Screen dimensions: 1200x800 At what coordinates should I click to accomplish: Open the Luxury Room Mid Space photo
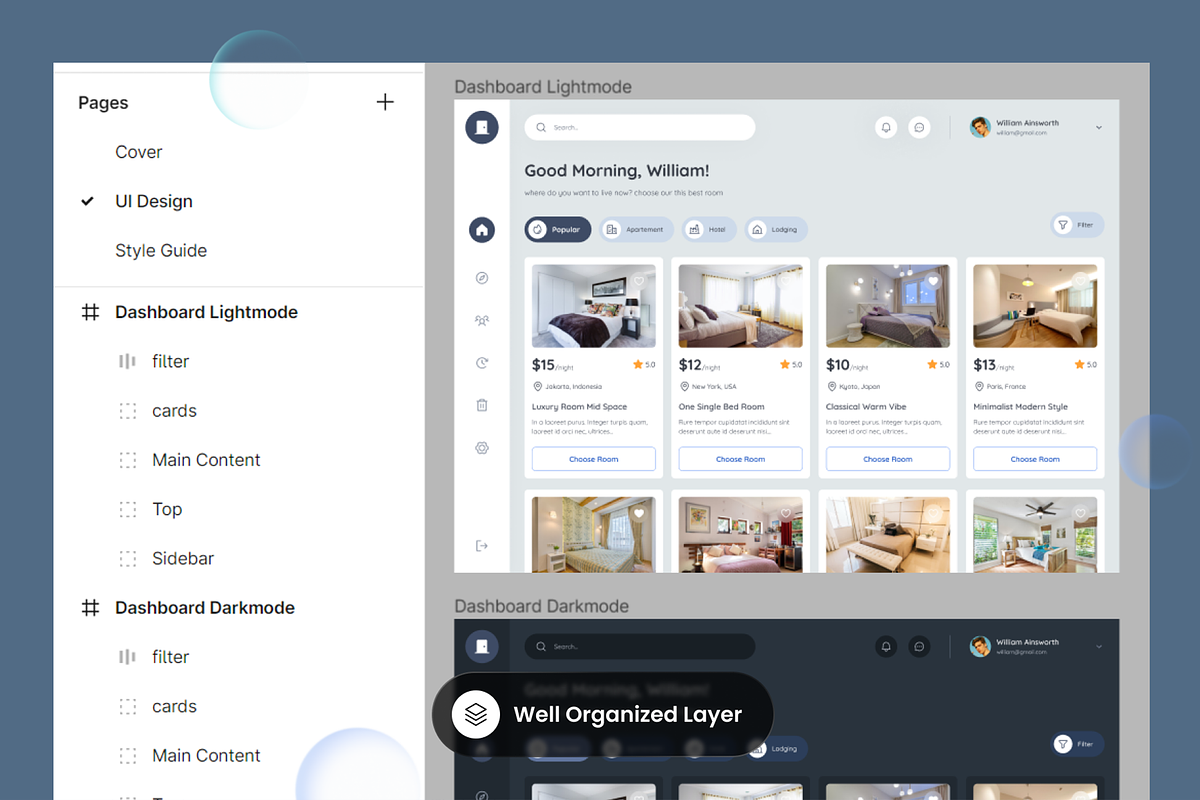pyautogui.click(x=593, y=306)
